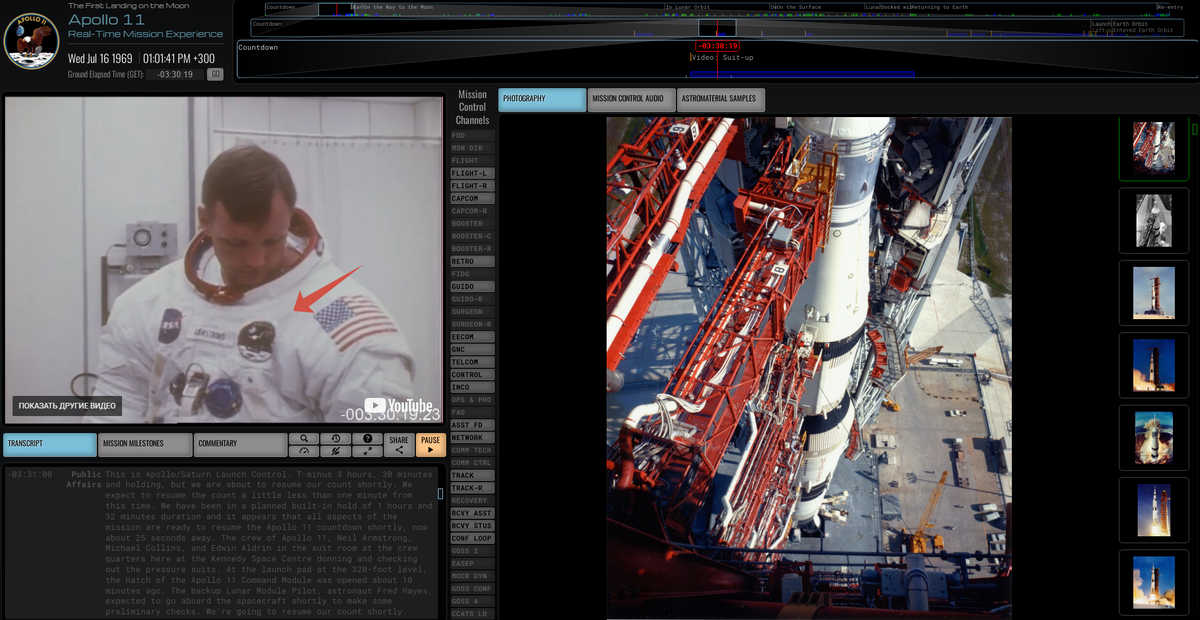Image resolution: width=1200 pixels, height=620 pixels.
Task: Click the history clock icon
Action: (x=336, y=438)
